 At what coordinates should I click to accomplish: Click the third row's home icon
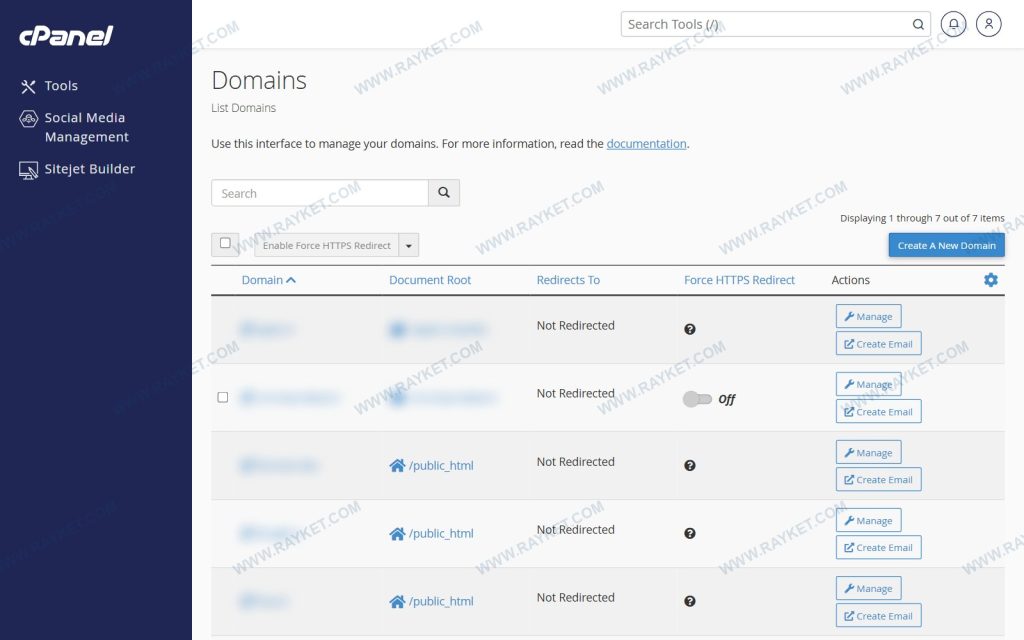(x=397, y=466)
